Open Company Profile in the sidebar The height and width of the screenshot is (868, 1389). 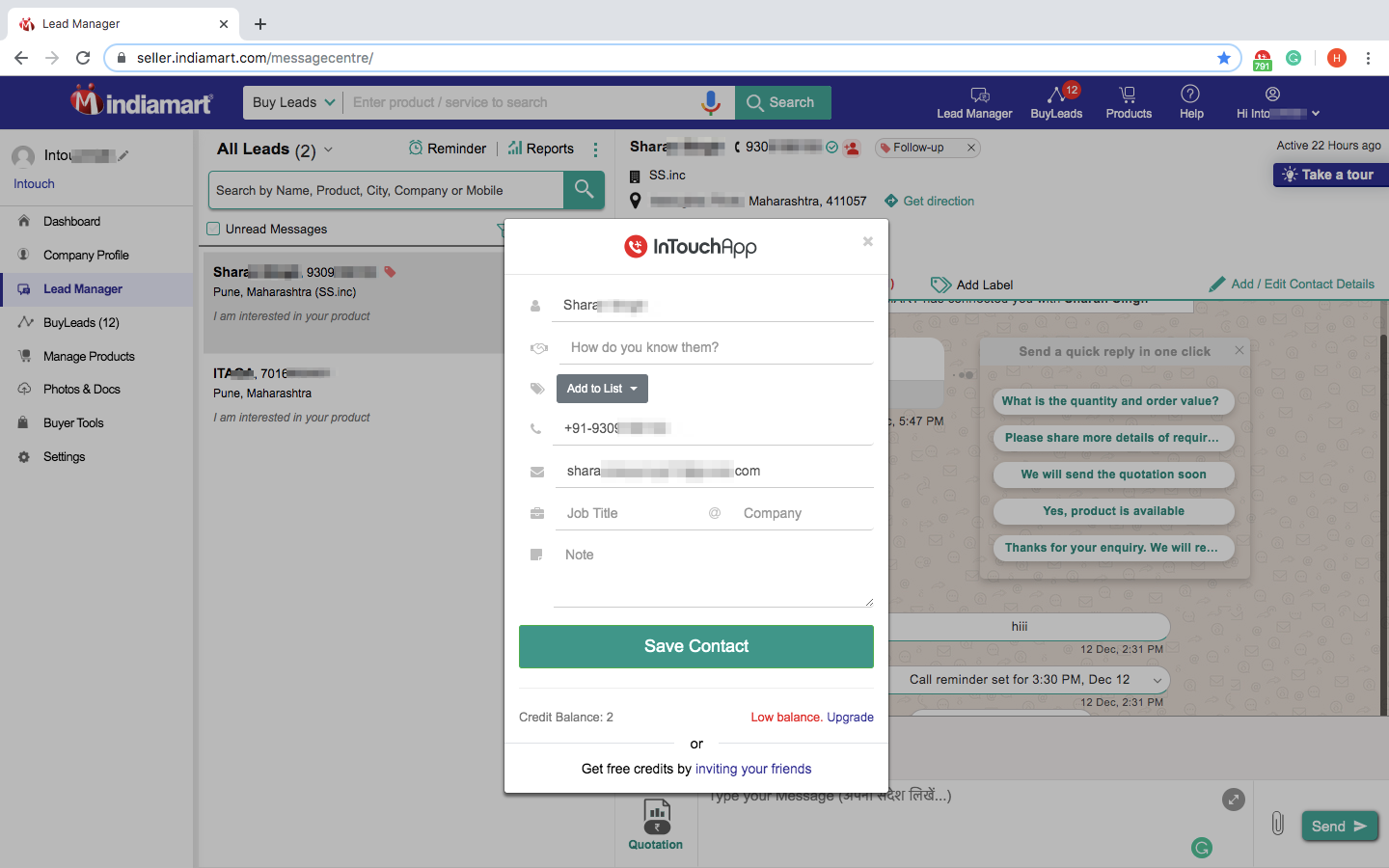[86, 255]
